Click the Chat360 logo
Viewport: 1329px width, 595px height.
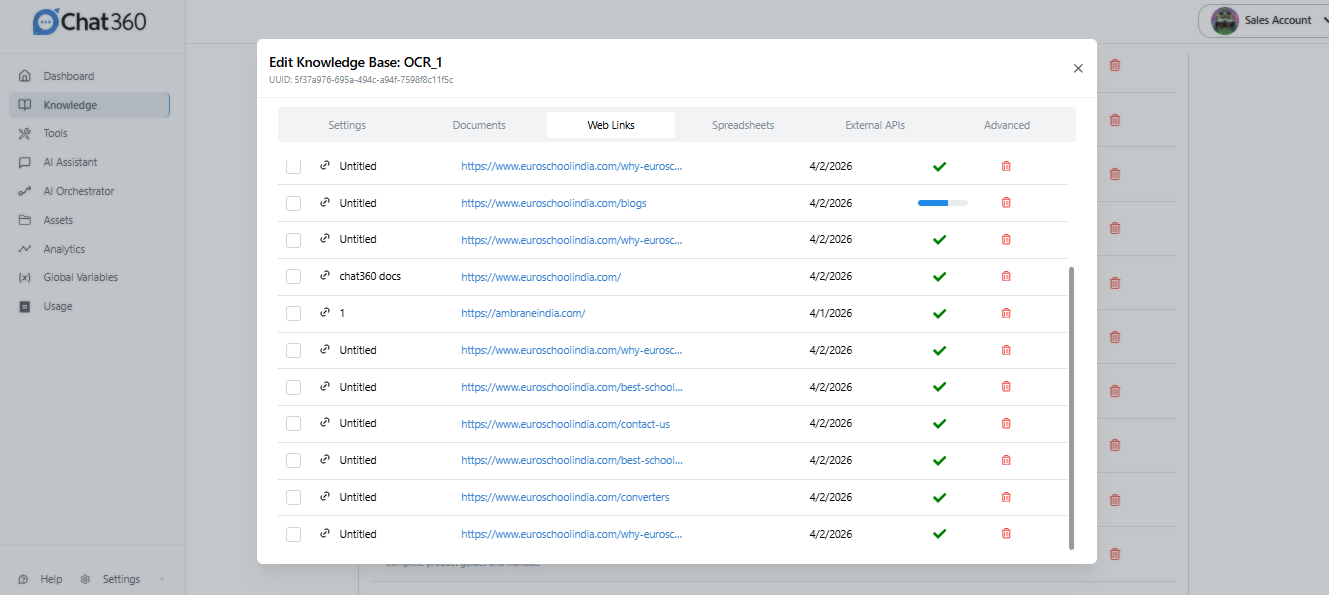tap(89, 21)
